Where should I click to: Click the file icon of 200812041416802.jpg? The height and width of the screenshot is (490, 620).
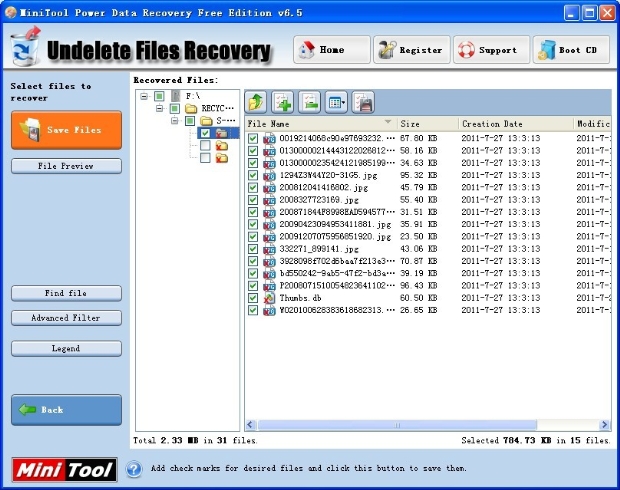pyautogui.click(x=269, y=187)
